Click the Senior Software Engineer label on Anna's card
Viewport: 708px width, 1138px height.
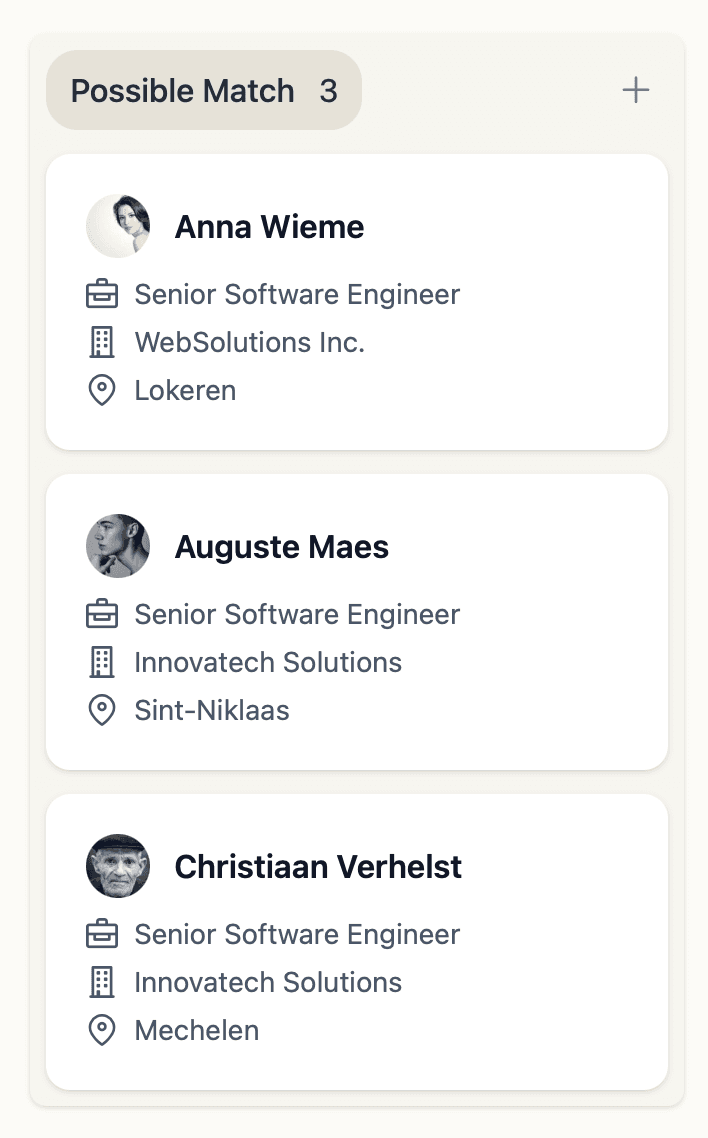click(297, 294)
